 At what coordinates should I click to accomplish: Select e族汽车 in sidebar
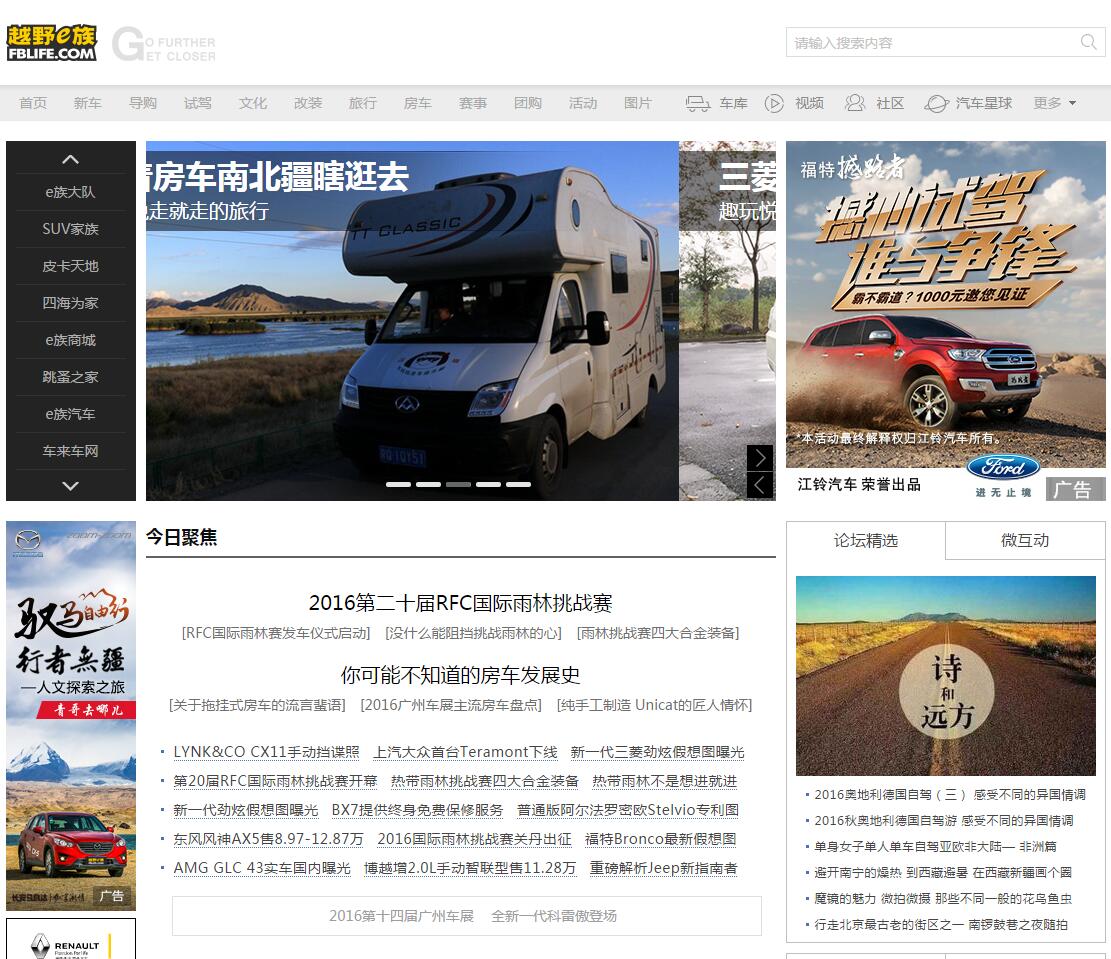coord(70,414)
